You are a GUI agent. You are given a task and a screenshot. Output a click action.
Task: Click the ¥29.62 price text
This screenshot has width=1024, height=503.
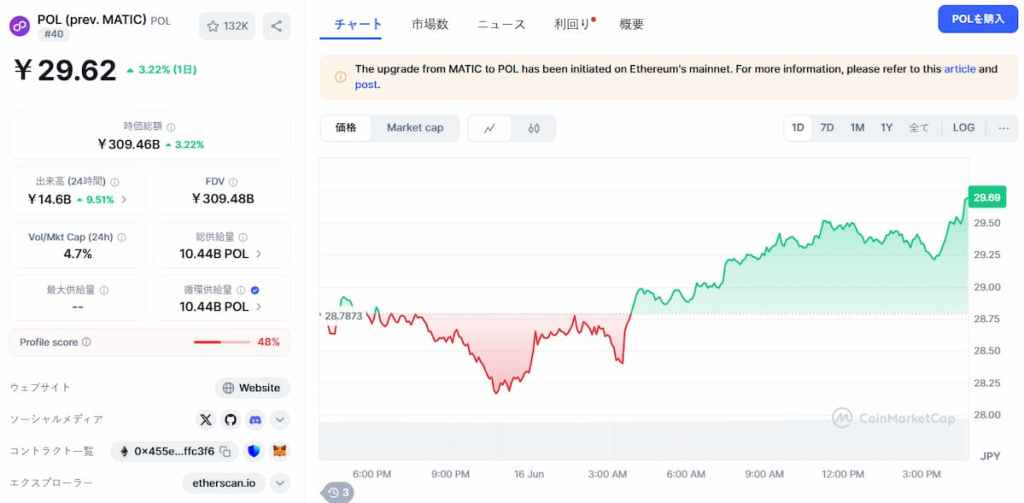tap(65, 71)
